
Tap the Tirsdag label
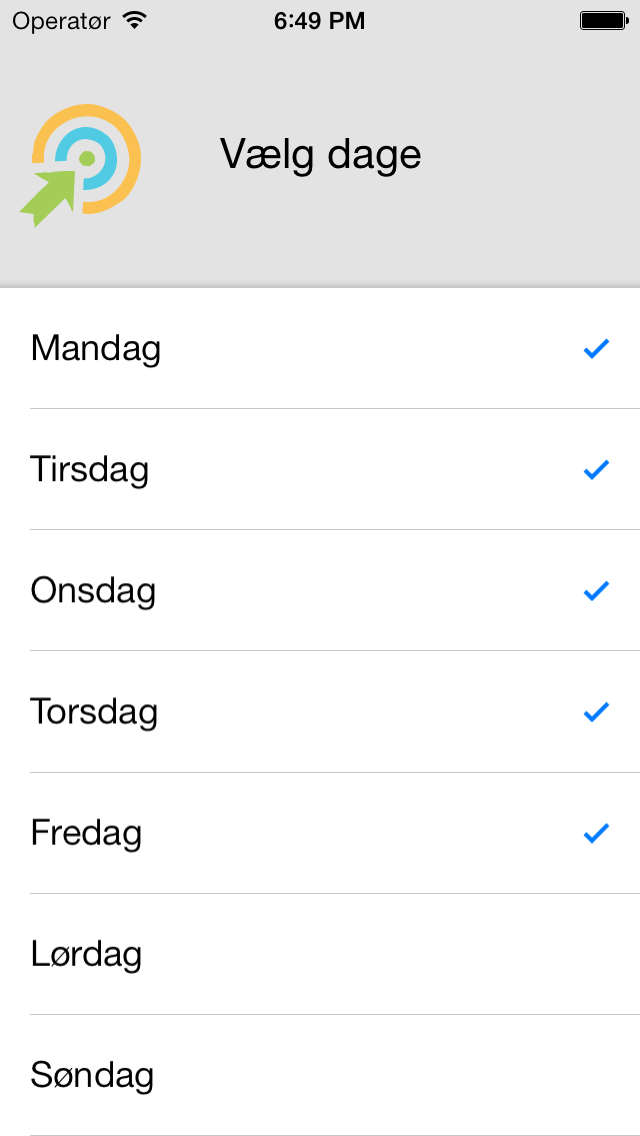pyautogui.click(x=90, y=470)
